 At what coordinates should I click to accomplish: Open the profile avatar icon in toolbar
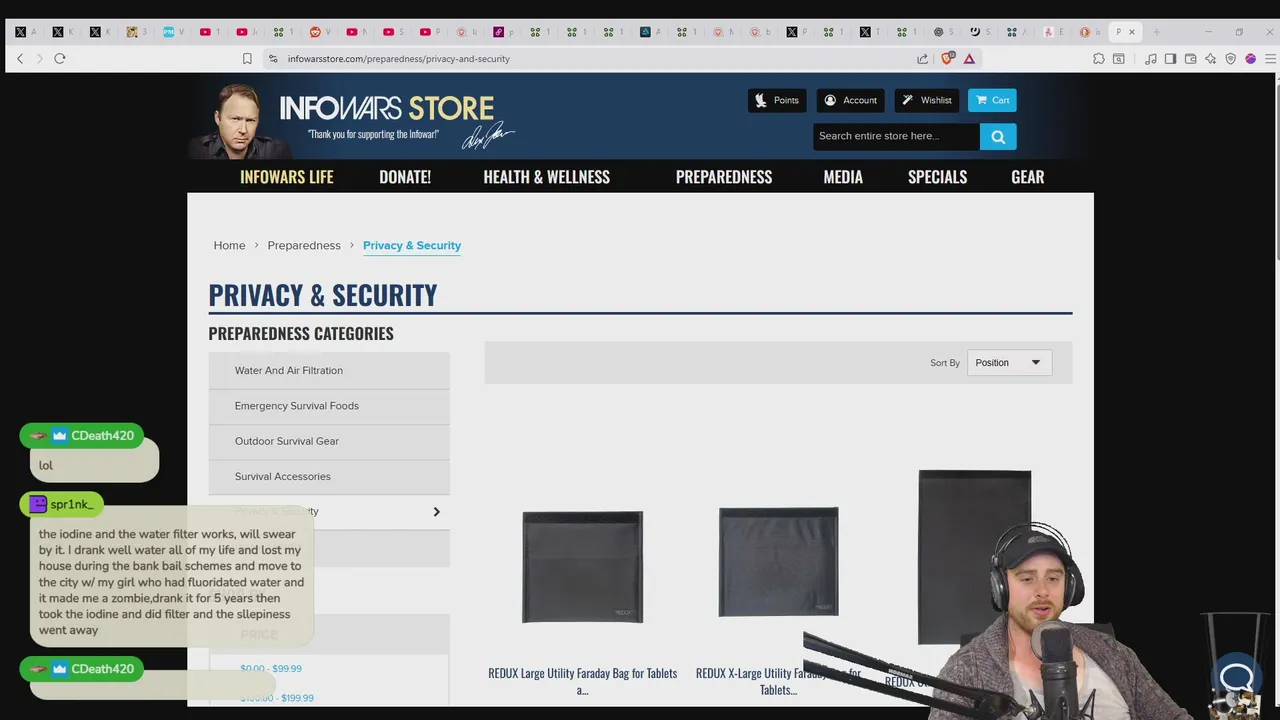tap(1250, 59)
